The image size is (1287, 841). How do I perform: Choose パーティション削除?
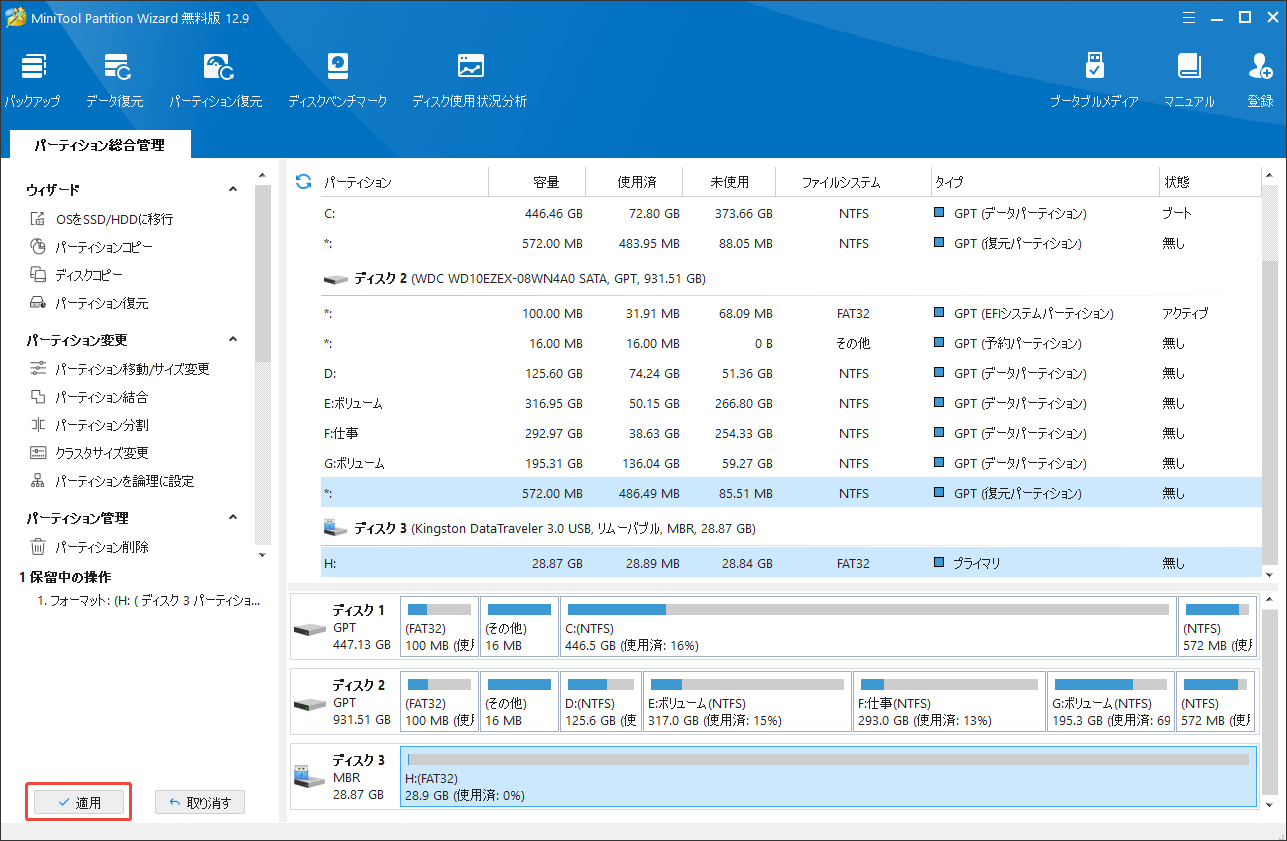[x=88, y=547]
